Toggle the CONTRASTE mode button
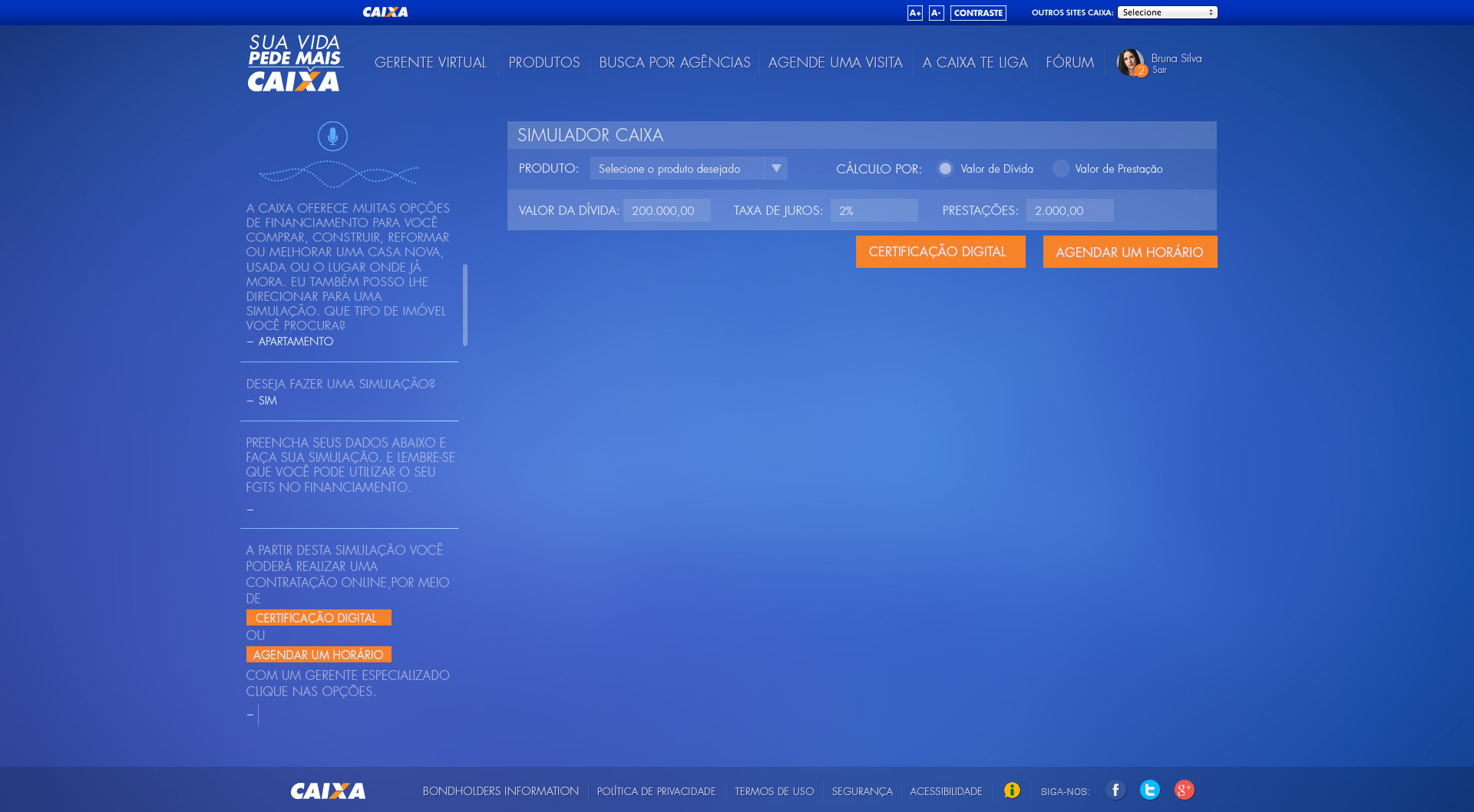 (978, 13)
